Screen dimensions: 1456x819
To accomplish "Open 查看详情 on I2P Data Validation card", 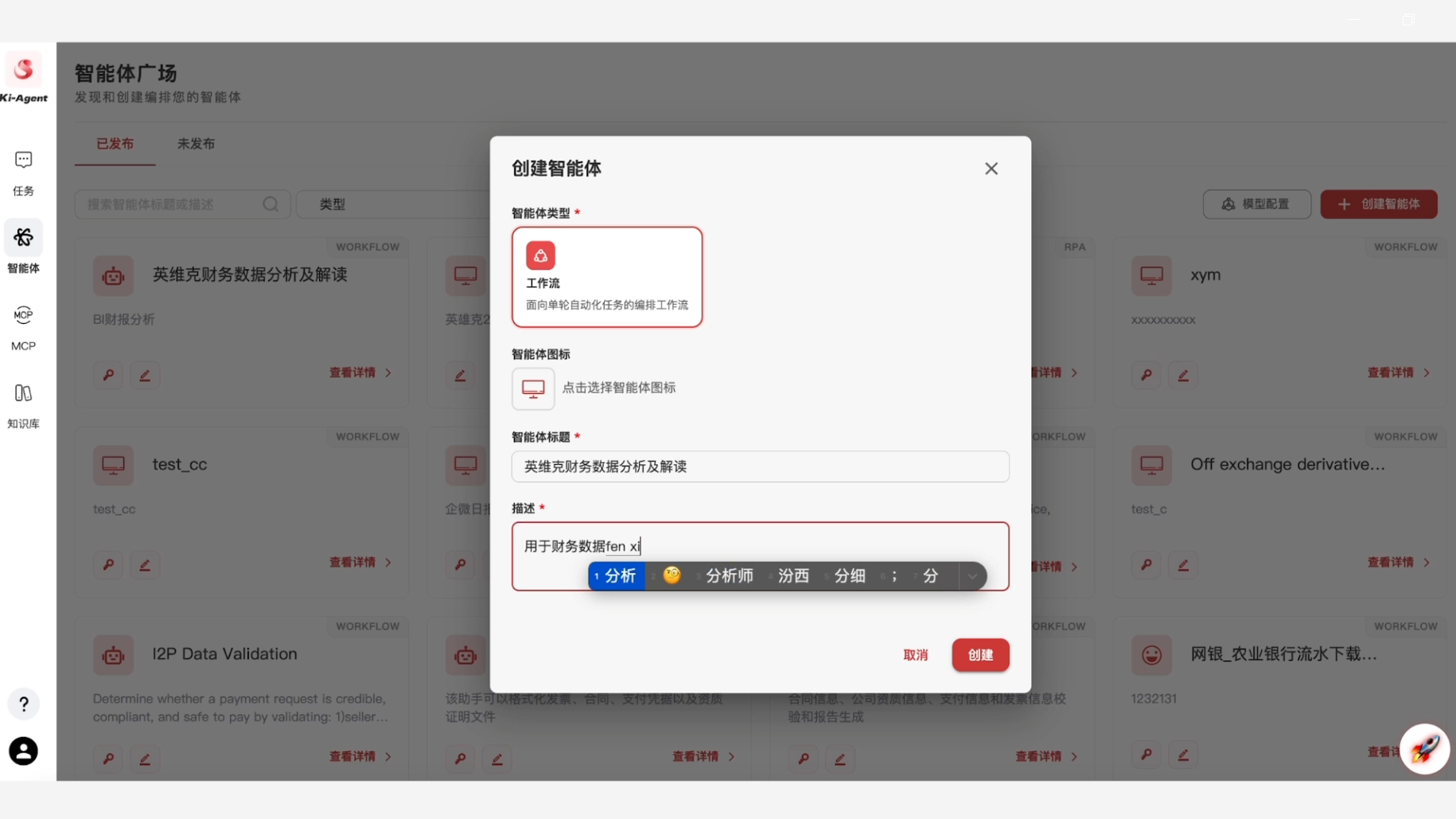I will [x=360, y=756].
